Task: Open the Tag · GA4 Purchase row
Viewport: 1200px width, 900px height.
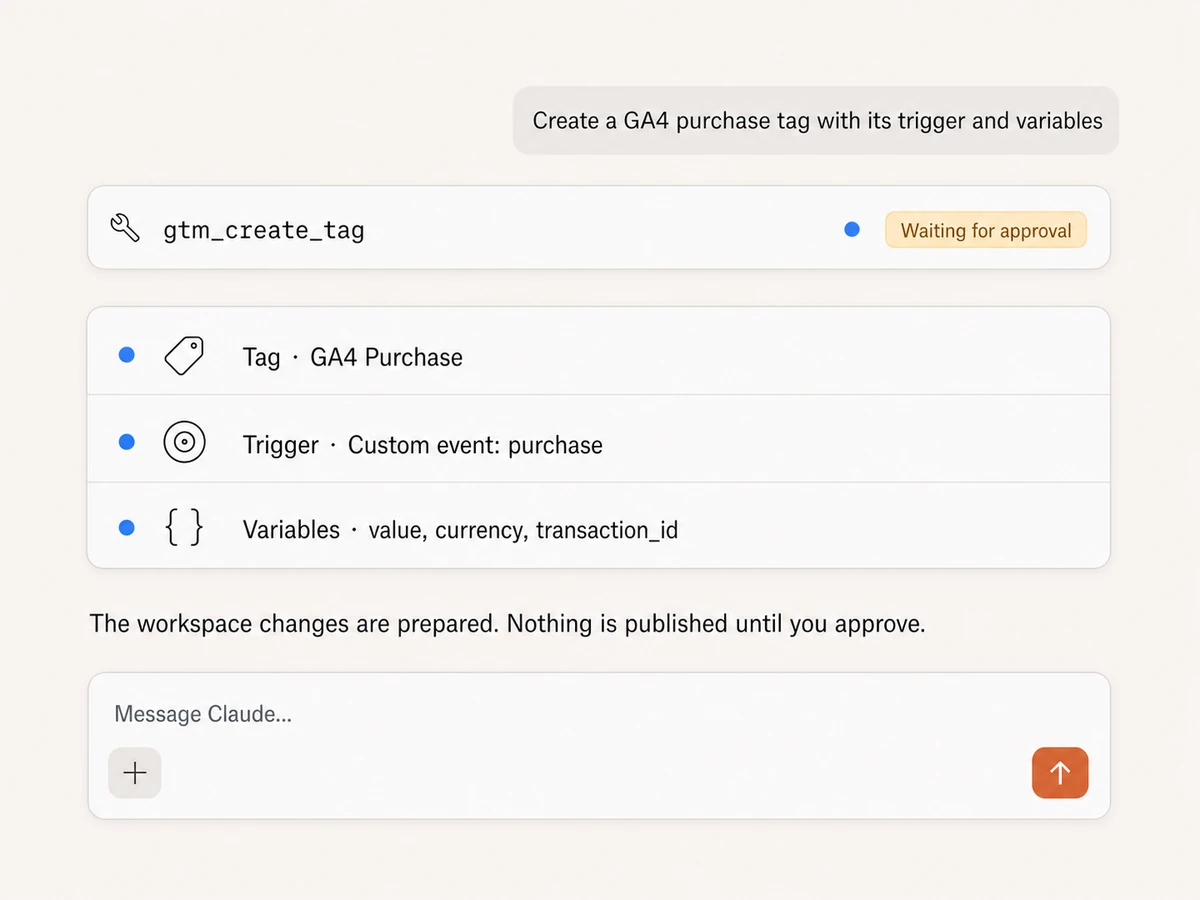Action: click(x=599, y=351)
